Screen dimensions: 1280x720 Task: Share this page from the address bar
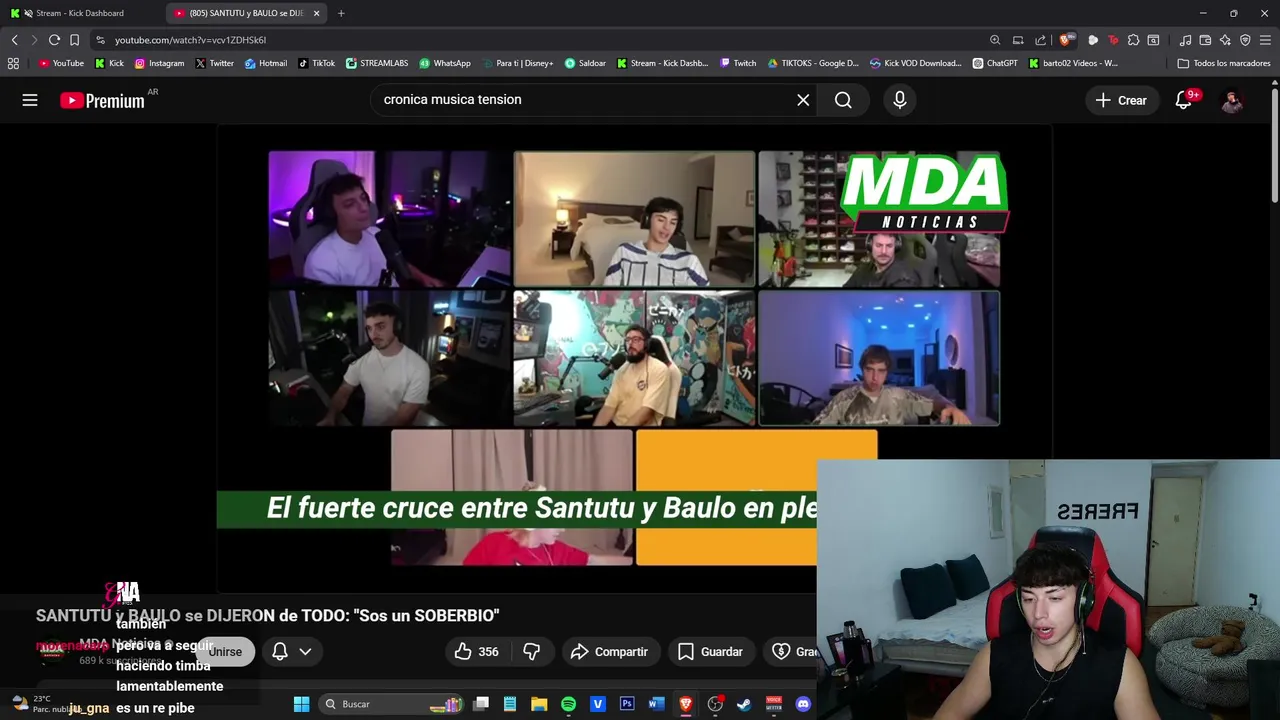coord(1041,40)
